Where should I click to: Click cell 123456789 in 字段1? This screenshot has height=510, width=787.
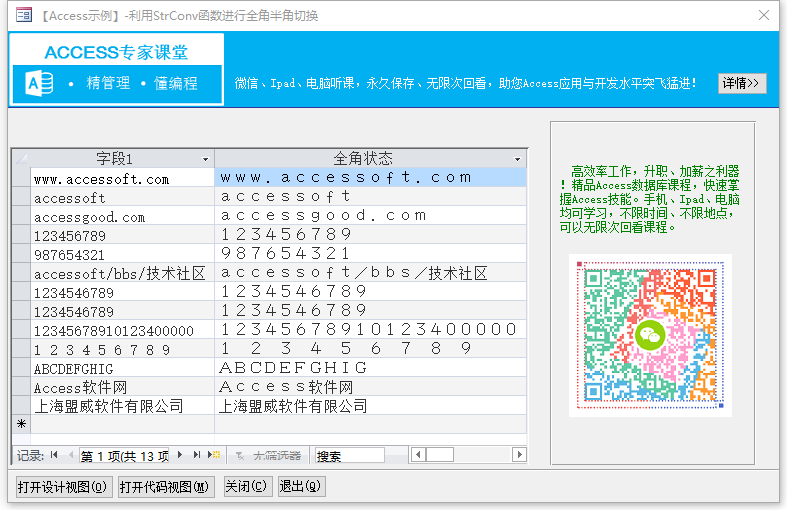pyautogui.click(x=122, y=234)
